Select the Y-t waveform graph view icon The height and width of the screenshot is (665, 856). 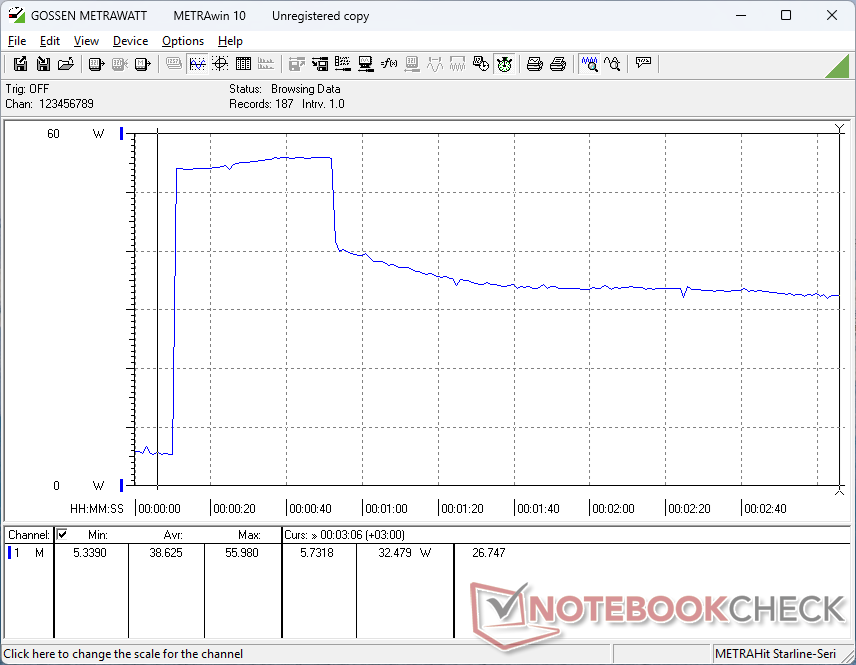click(x=197, y=64)
